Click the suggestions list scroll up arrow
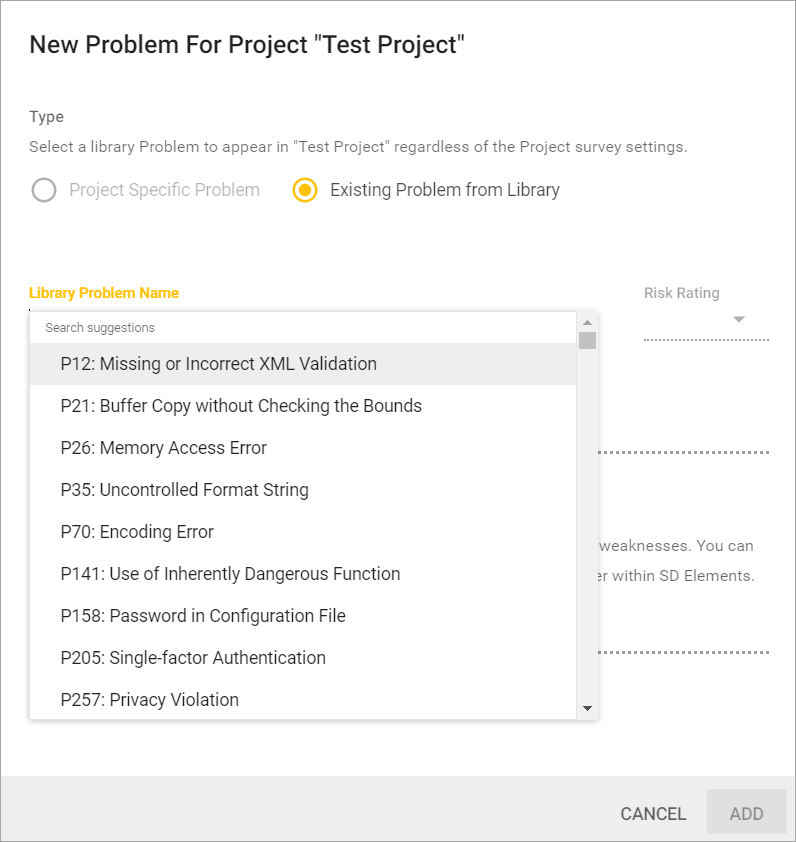Image resolution: width=796 pixels, height=842 pixels. coord(587,322)
